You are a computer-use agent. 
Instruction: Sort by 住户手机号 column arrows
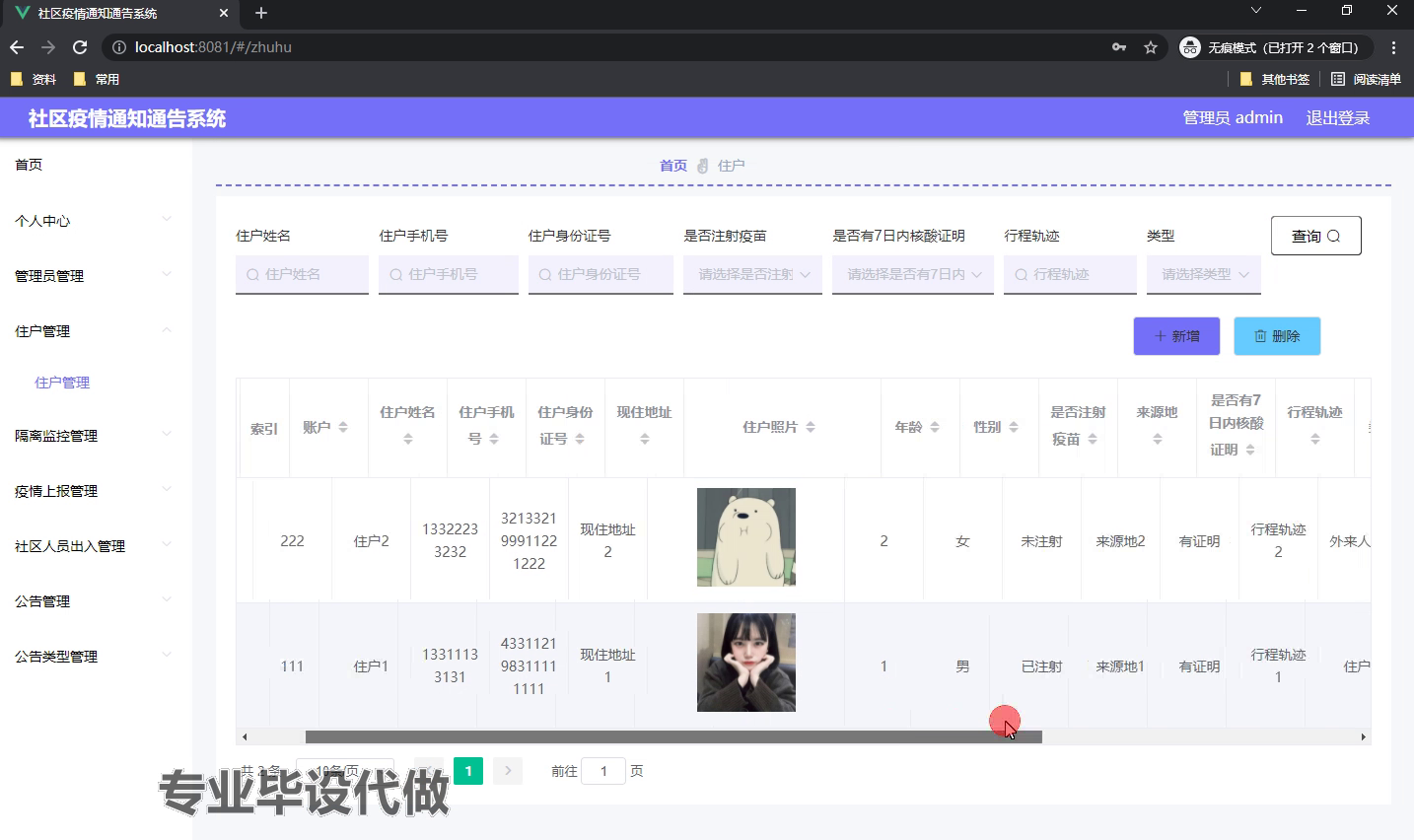pyautogui.click(x=494, y=439)
